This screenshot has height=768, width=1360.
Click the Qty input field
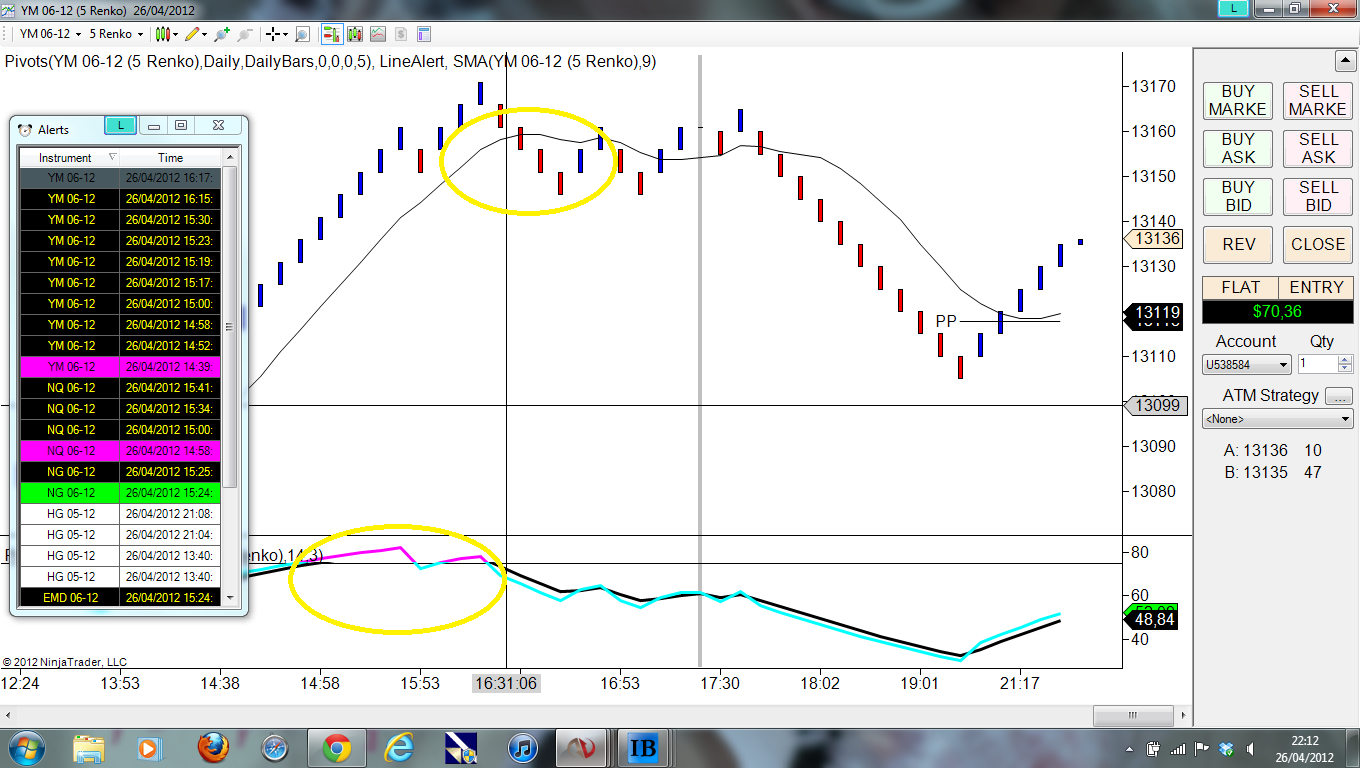(1317, 365)
